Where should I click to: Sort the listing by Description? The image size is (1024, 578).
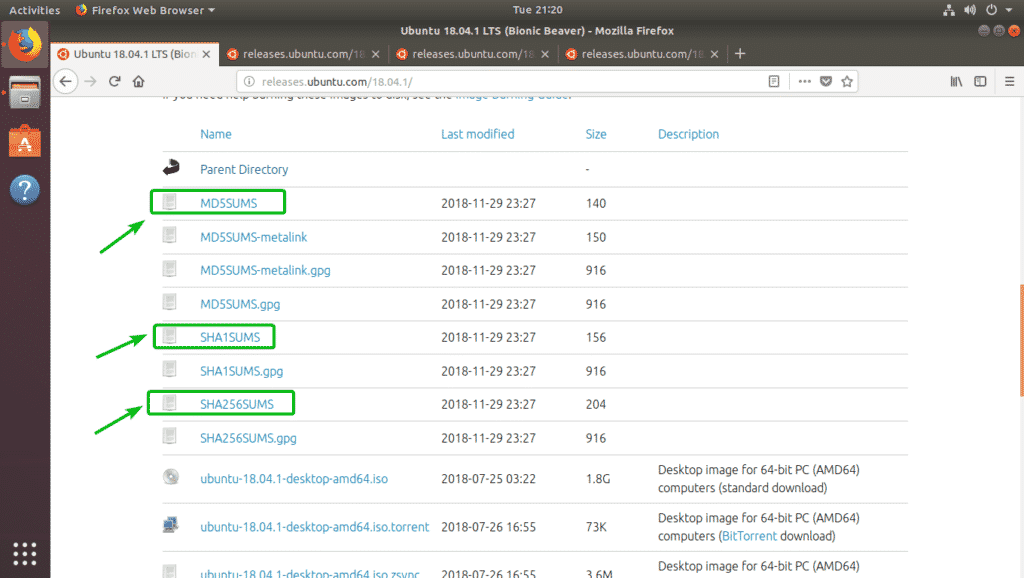click(x=688, y=134)
